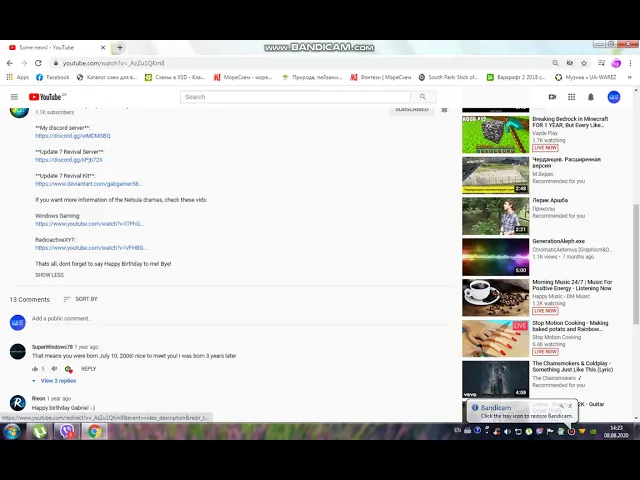Viewport: 640px width, 480px height.
Task: Click the EN language indicator in tray
Action: 457,430
